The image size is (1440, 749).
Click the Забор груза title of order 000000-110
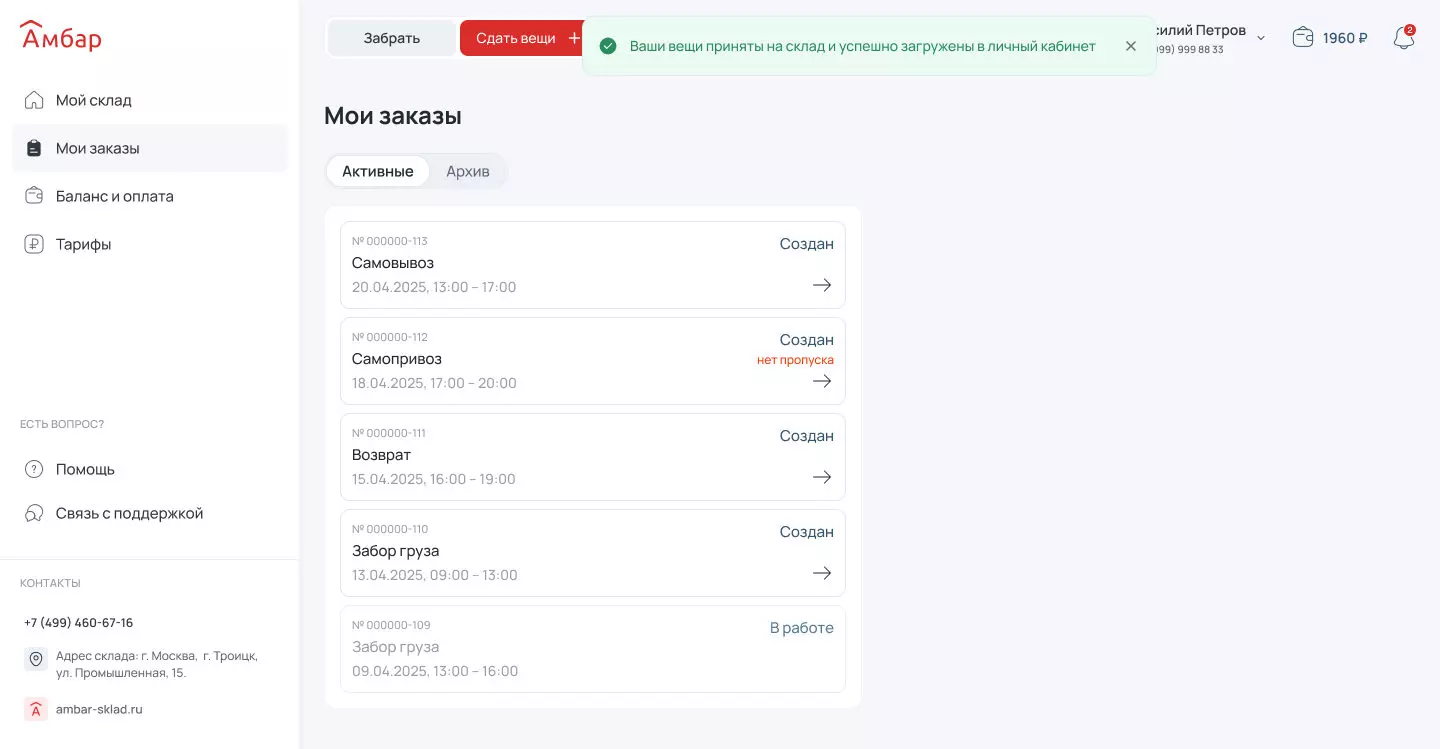396,551
